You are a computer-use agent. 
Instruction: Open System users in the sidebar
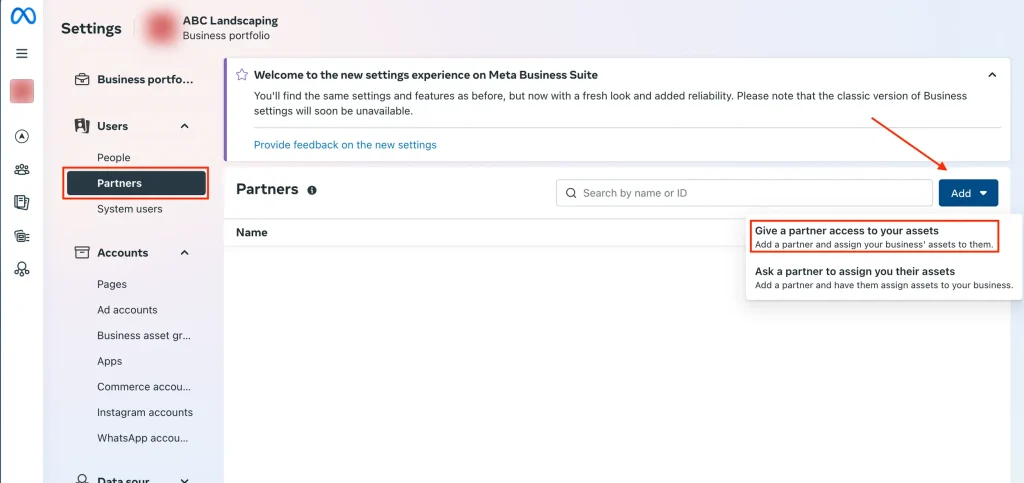[x=130, y=209]
